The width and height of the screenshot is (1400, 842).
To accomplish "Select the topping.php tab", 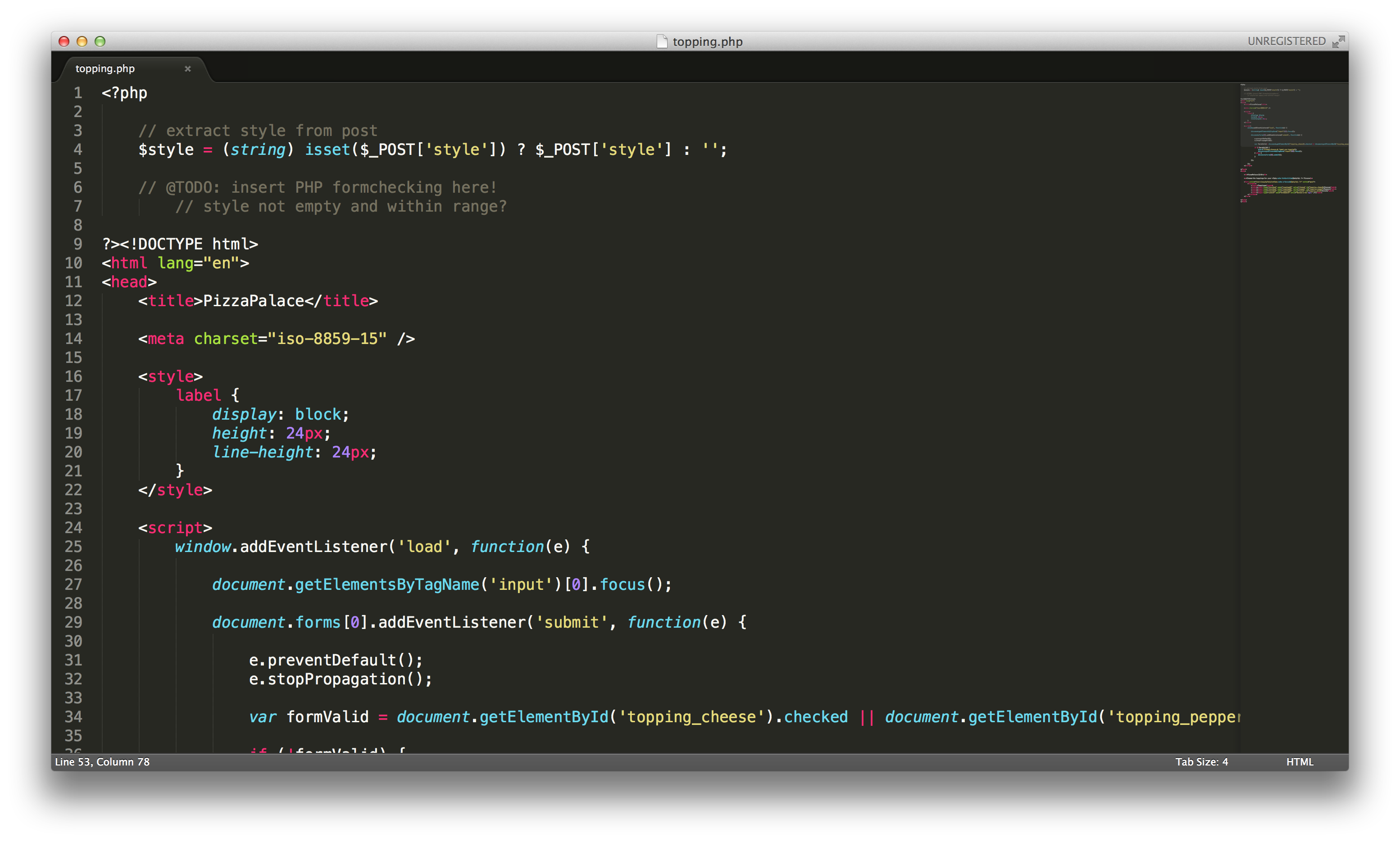I will coord(105,68).
